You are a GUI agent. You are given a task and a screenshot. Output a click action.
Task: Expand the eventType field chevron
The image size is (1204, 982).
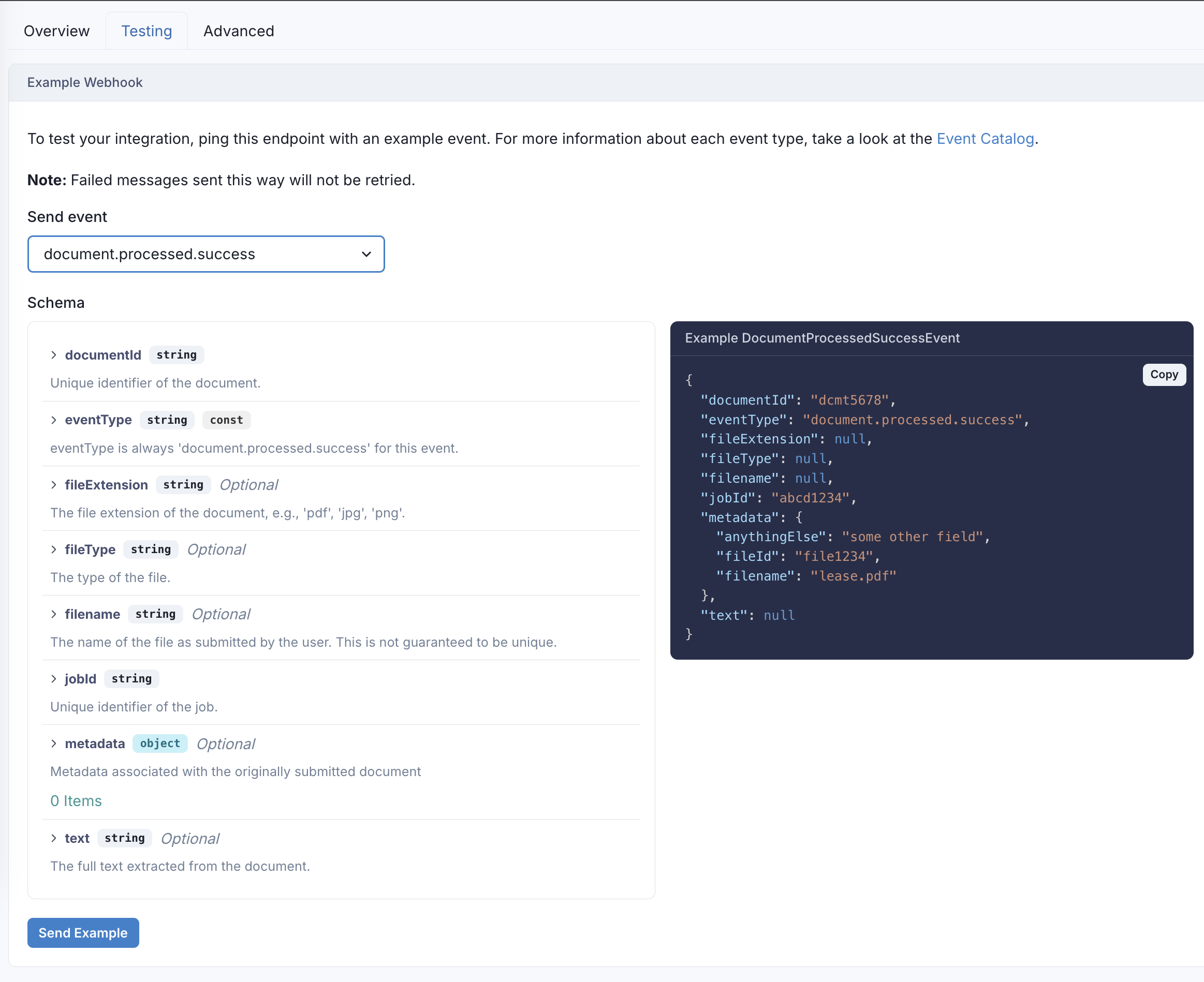click(x=54, y=420)
